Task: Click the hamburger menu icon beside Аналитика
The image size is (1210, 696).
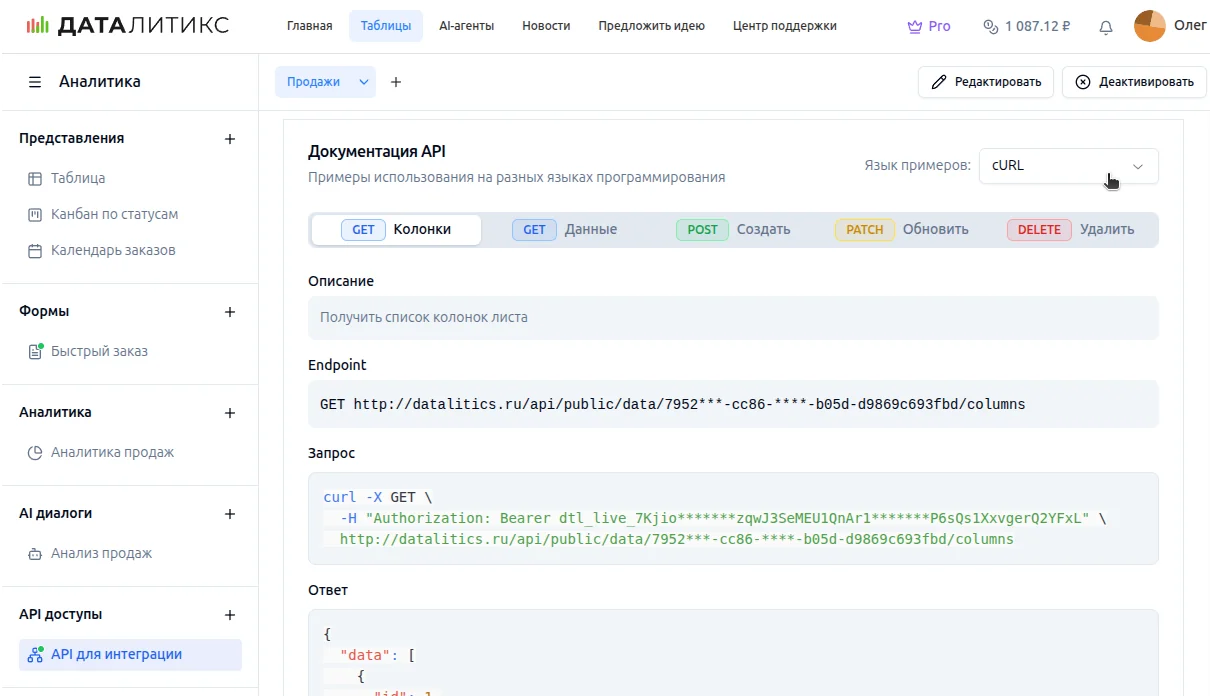Action: coord(35,82)
